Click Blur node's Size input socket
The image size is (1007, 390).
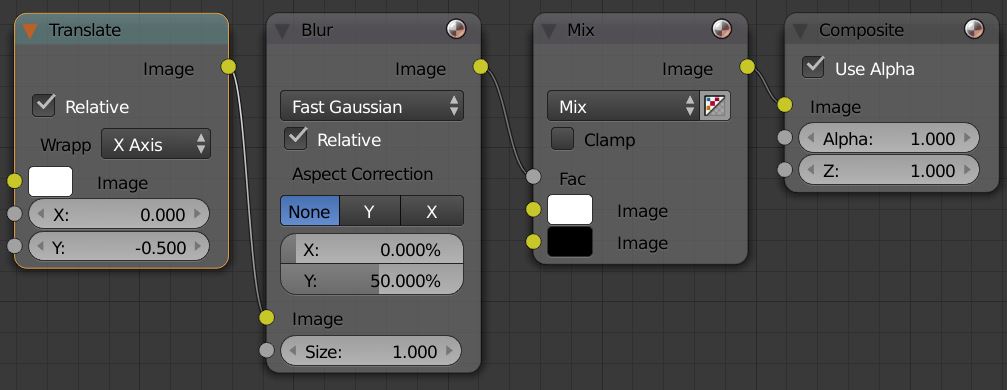[x=267, y=350]
